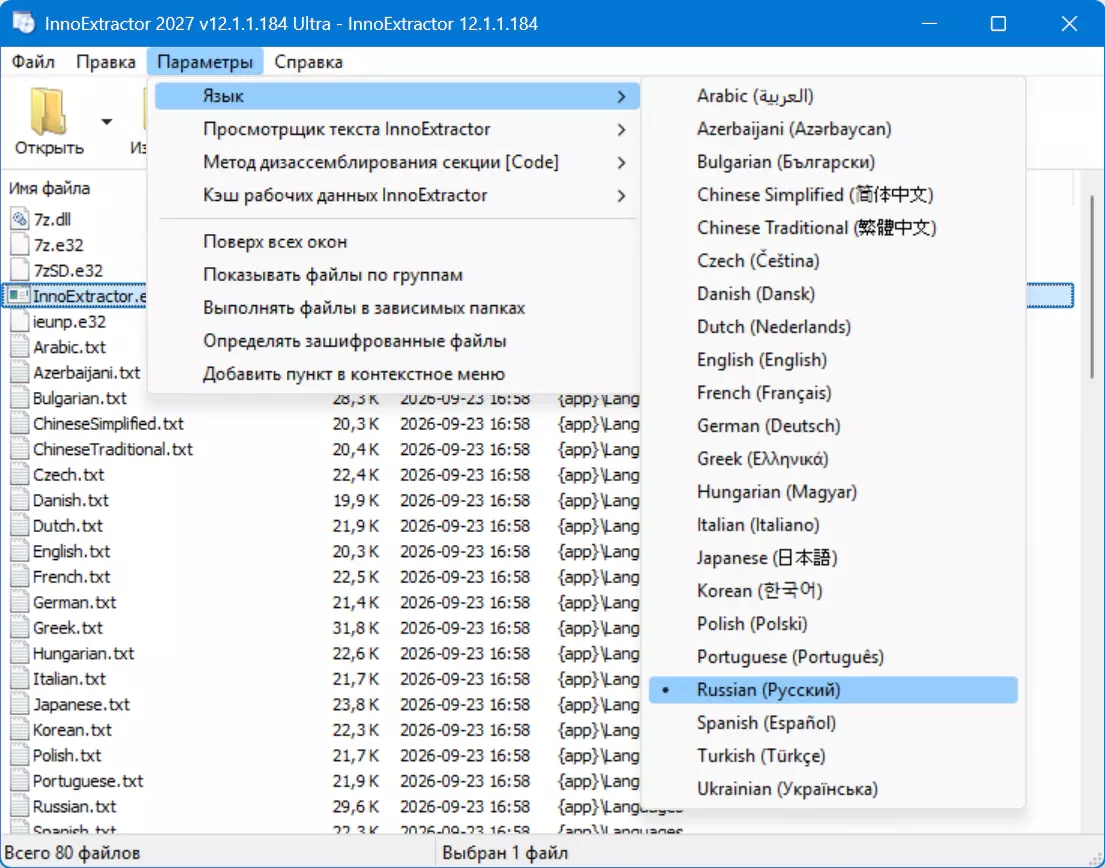Click the ChineseSimplified.txt document icon
Viewport: 1105px width, 868px height.
[x=20, y=423]
